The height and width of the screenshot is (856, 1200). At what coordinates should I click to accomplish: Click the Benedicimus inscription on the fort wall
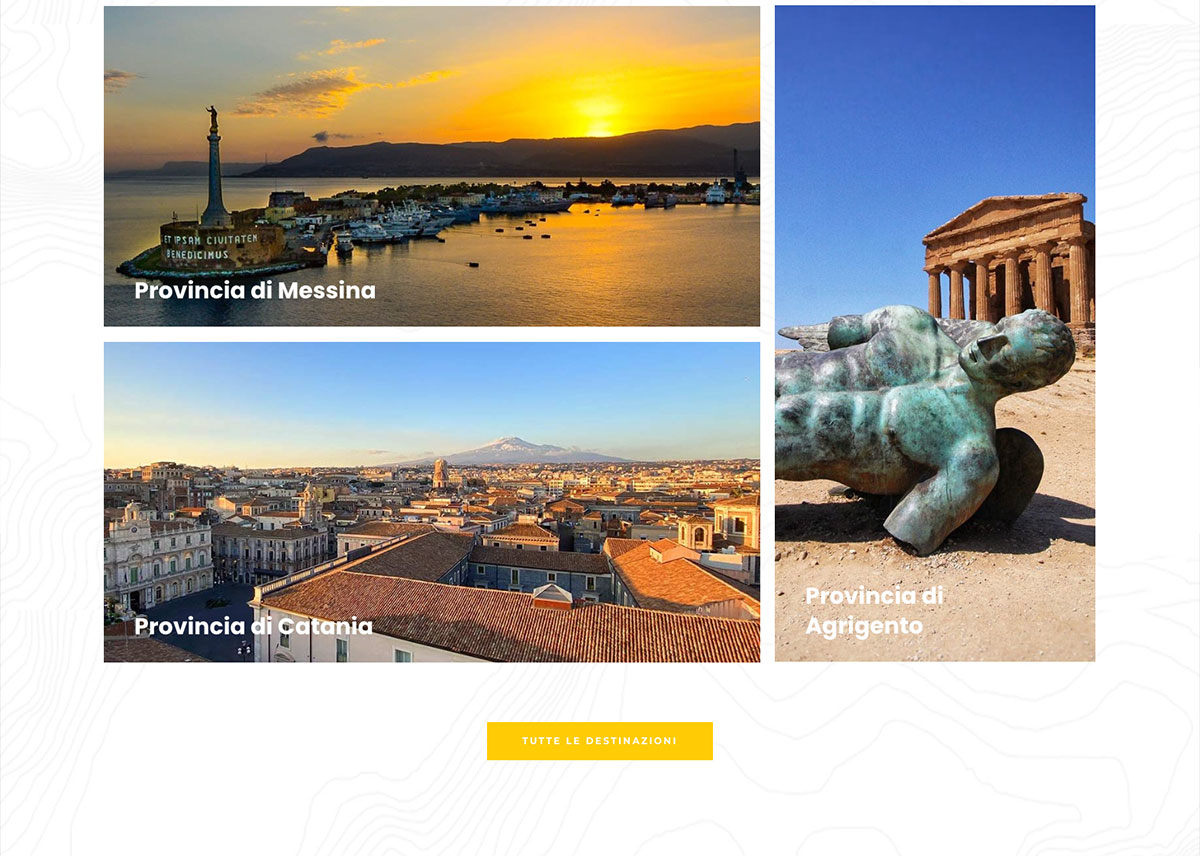coord(198,254)
